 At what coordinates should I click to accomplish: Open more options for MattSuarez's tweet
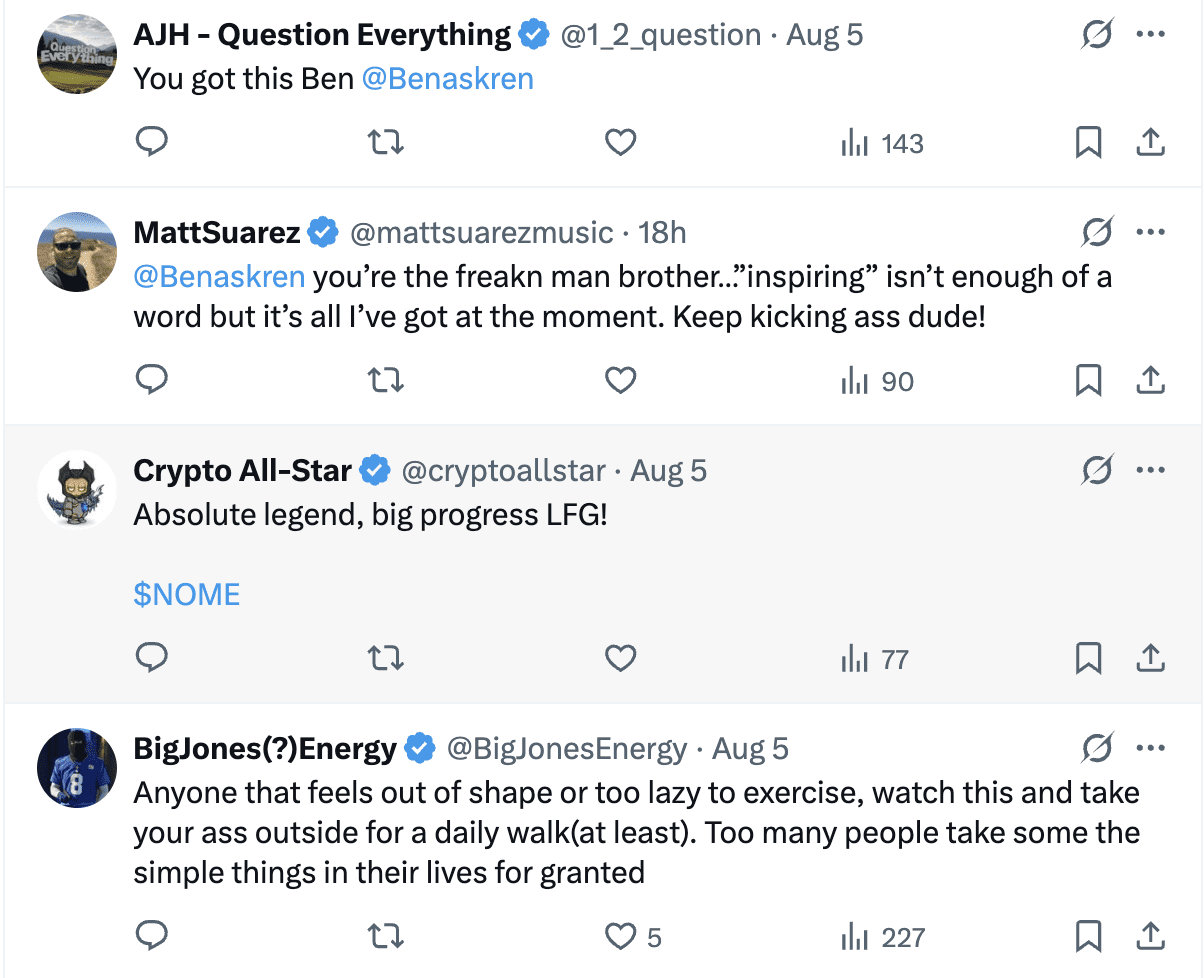pos(1151,233)
